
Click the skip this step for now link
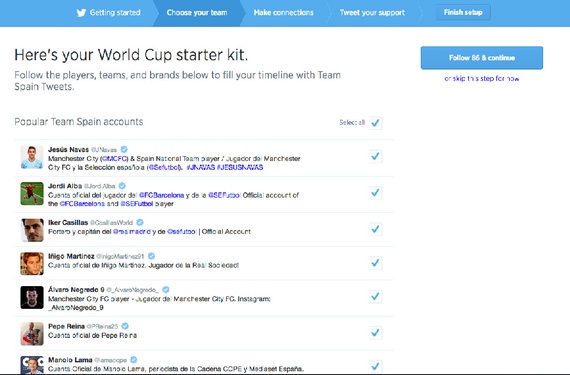click(x=482, y=78)
